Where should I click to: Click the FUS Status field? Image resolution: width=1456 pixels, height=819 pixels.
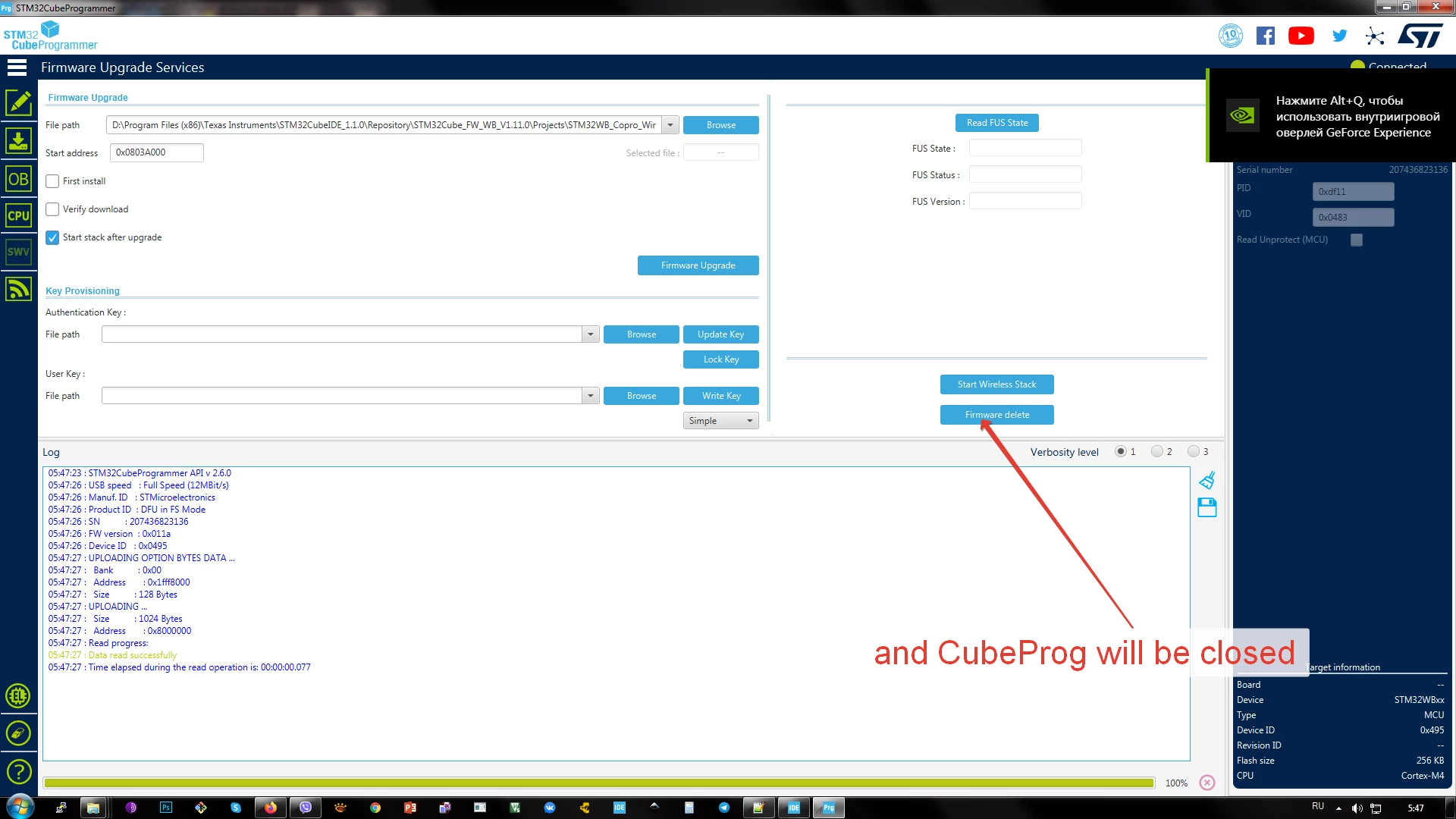1025,174
